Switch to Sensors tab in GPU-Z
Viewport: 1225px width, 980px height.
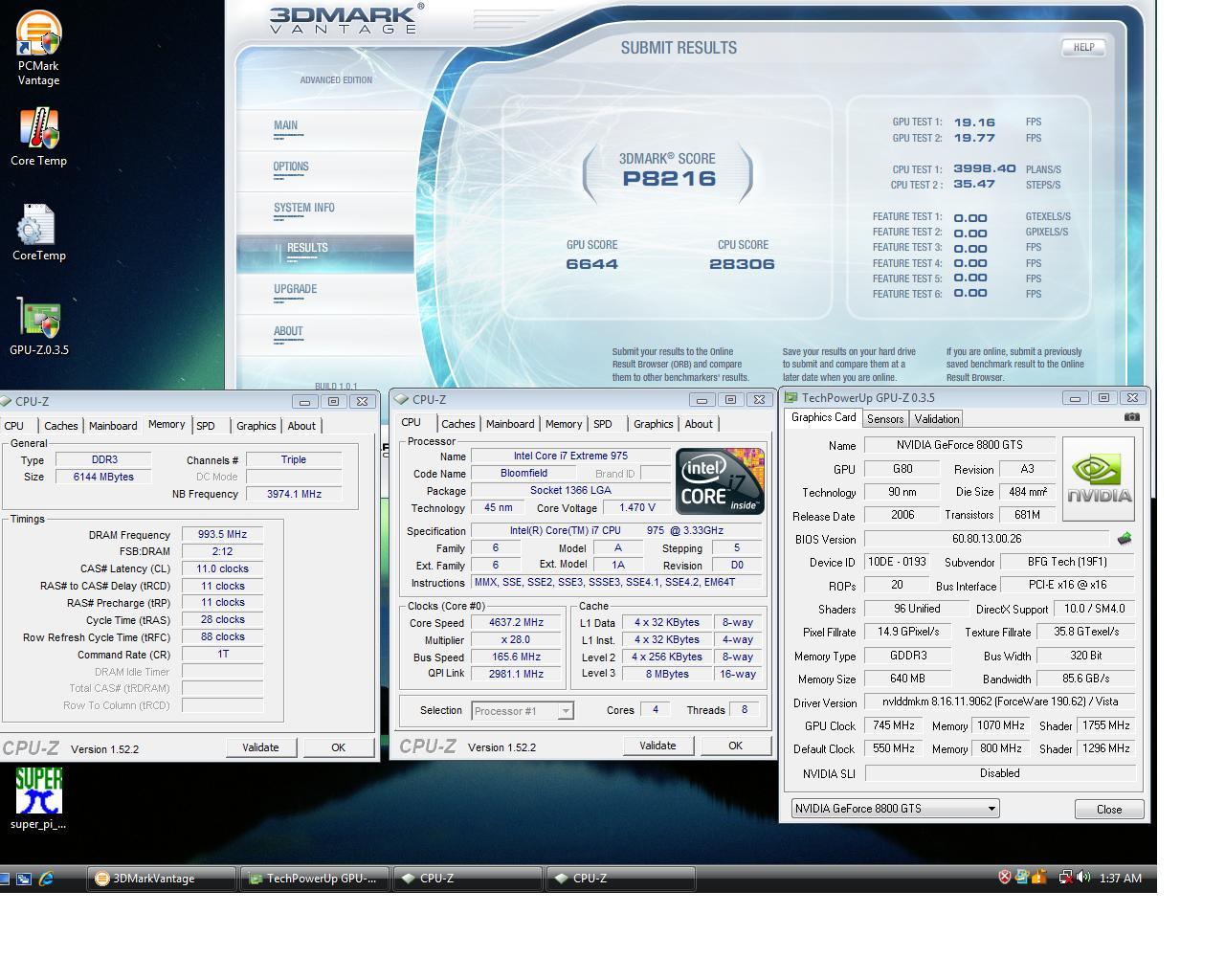click(884, 418)
